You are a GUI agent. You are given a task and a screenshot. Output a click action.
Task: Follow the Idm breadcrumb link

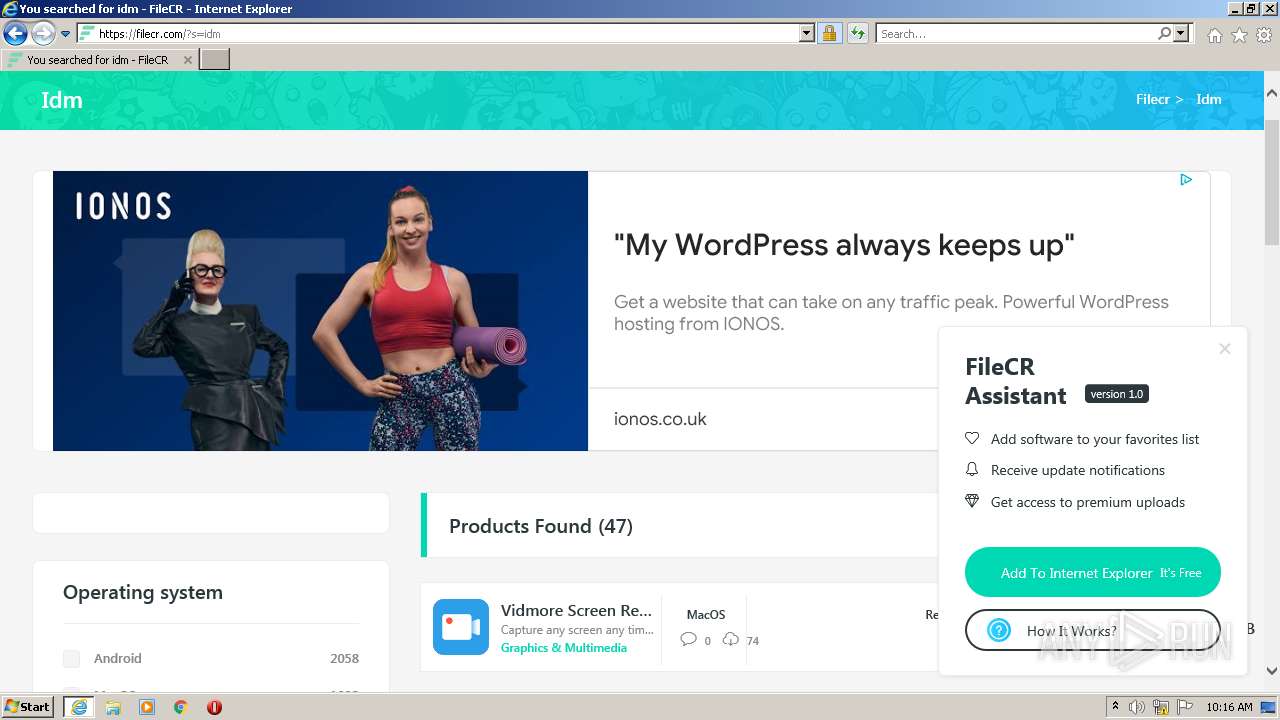(x=1209, y=99)
